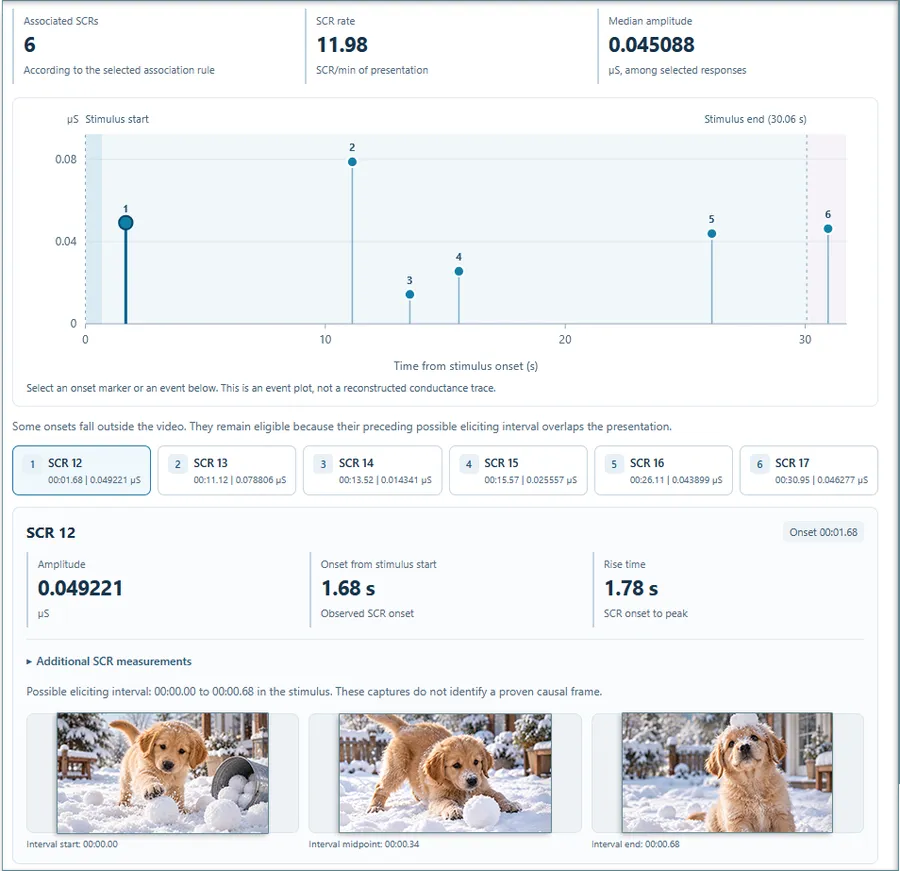Click the Time from stimulus onset axis title
Viewport: 900px width, 871px height.
point(465,366)
